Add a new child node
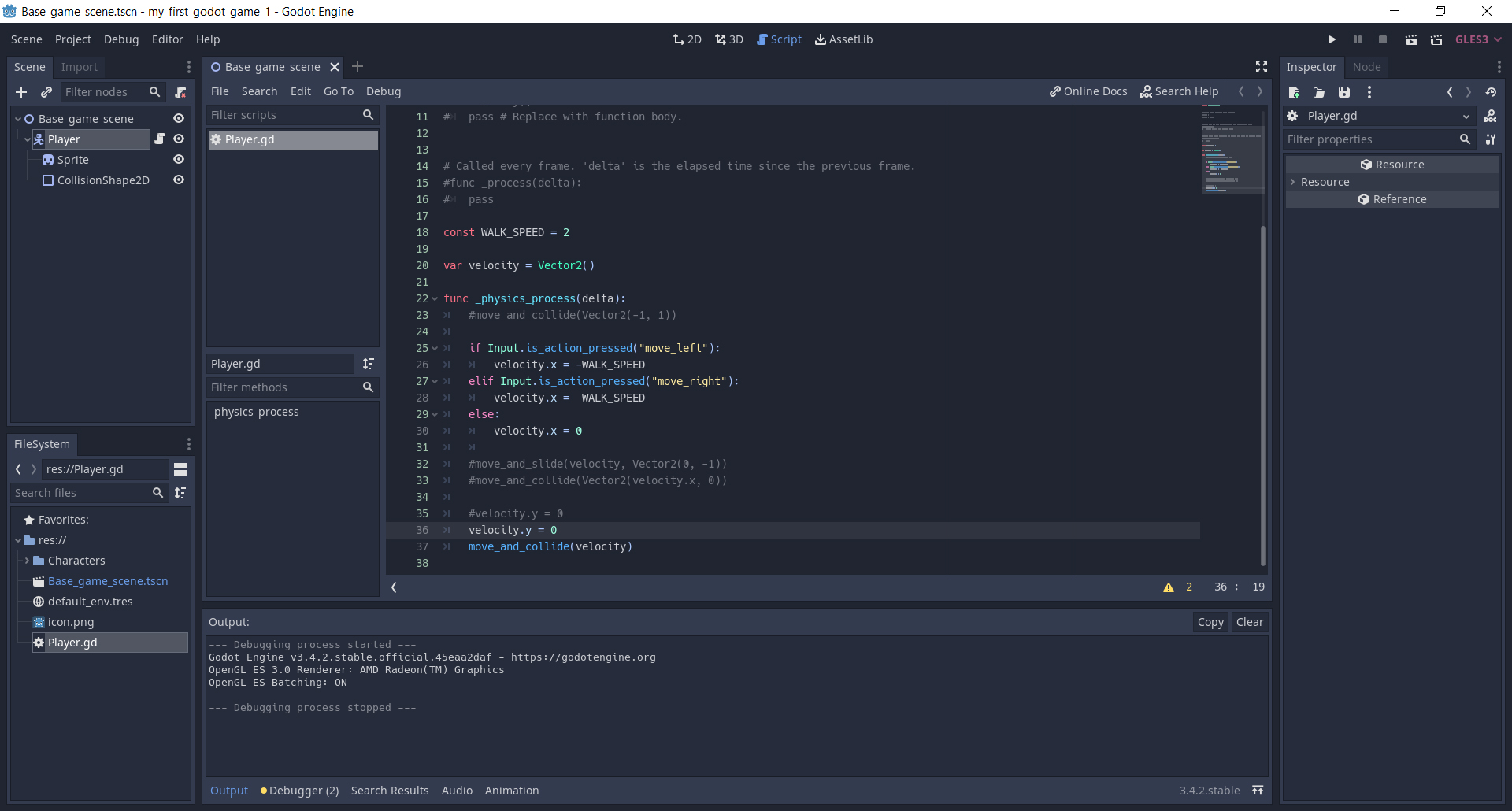Screen dimensions: 1512x811 pos(21,92)
